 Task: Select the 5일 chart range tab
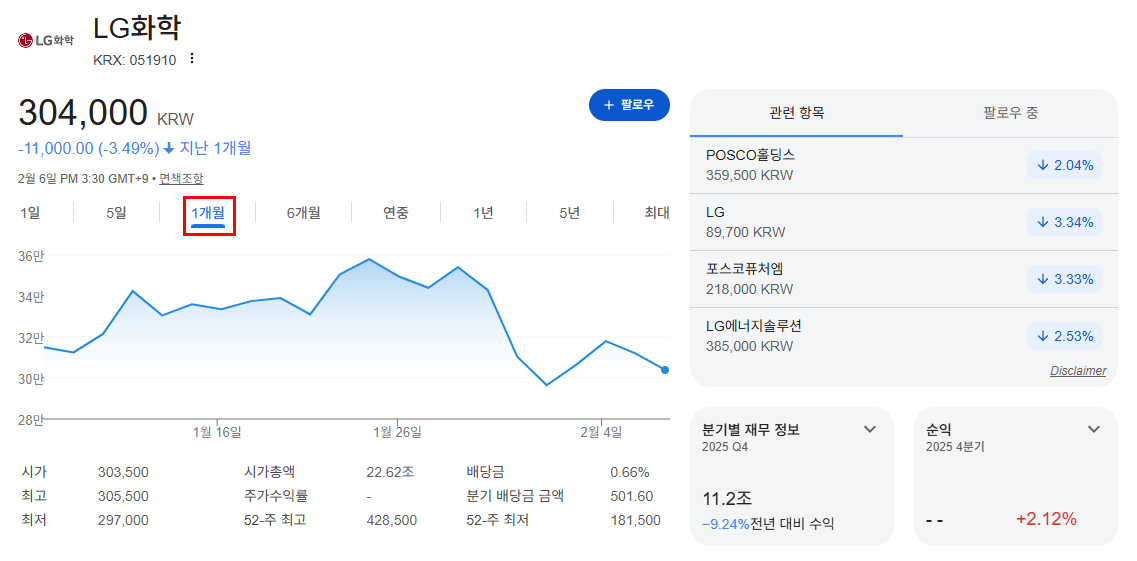click(116, 213)
